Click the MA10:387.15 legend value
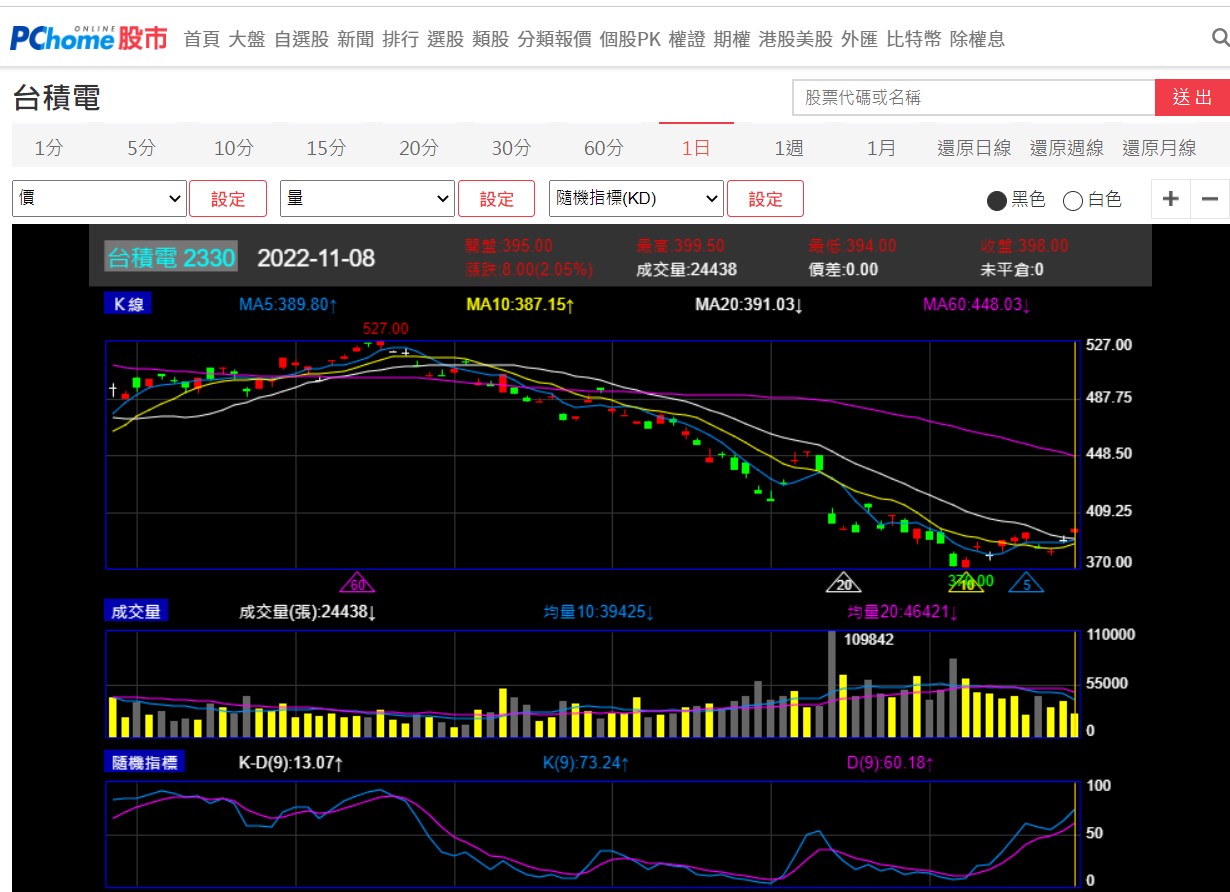The width and height of the screenshot is (1230, 892). click(518, 304)
